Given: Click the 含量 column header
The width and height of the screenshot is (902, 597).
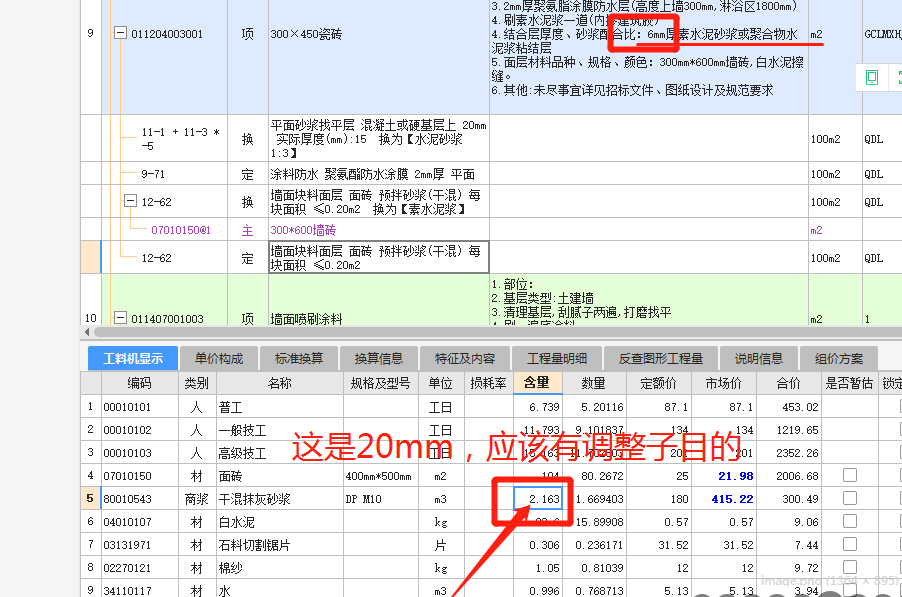Looking at the screenshot, I should (x=537, y=383).
